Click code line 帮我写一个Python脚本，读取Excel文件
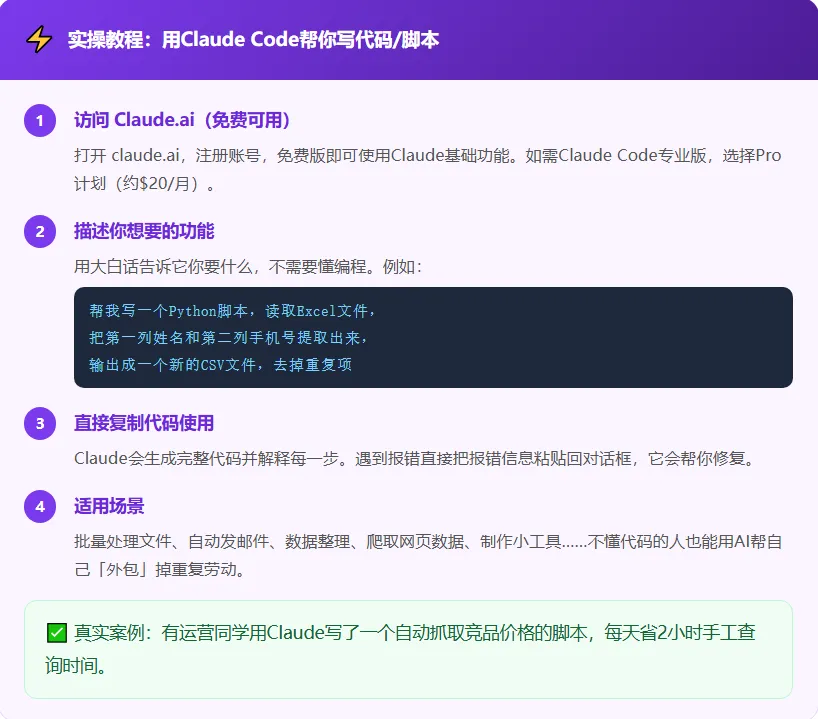The height and width of the screenshot is (719, 818). (233, 311)
